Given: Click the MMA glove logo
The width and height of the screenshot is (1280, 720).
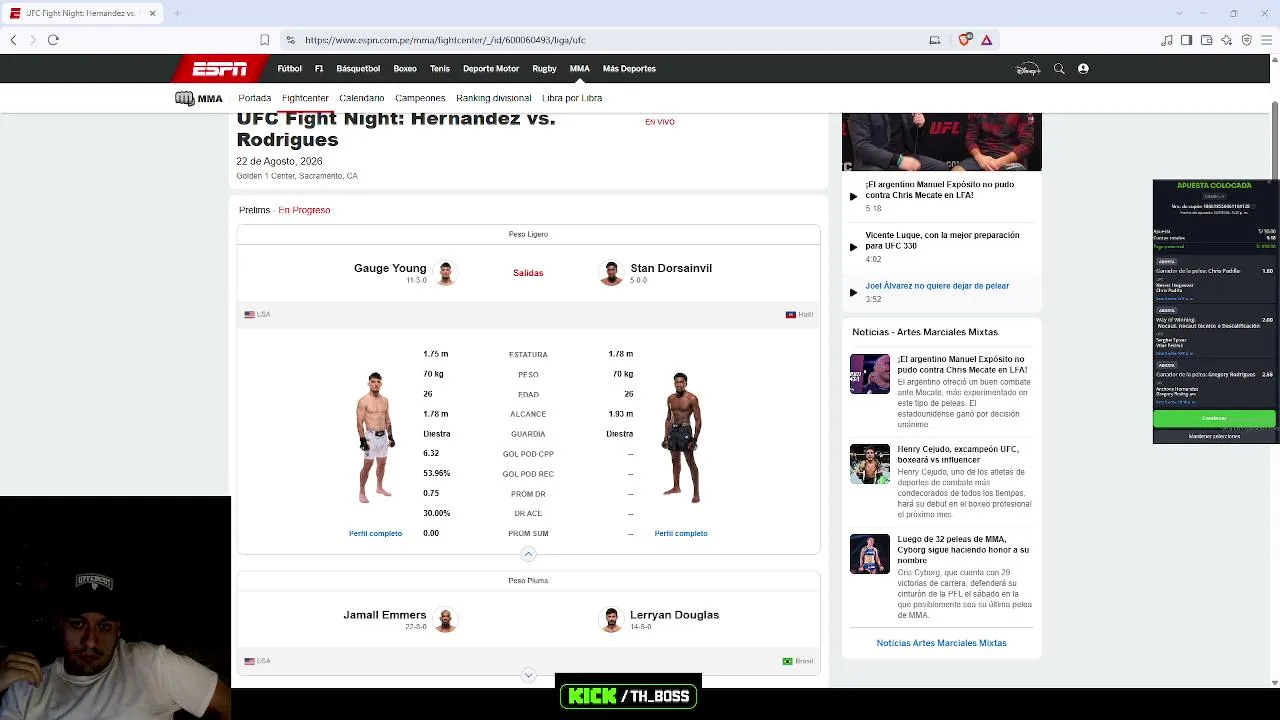Looking at the screenshot, I should 199,98.
